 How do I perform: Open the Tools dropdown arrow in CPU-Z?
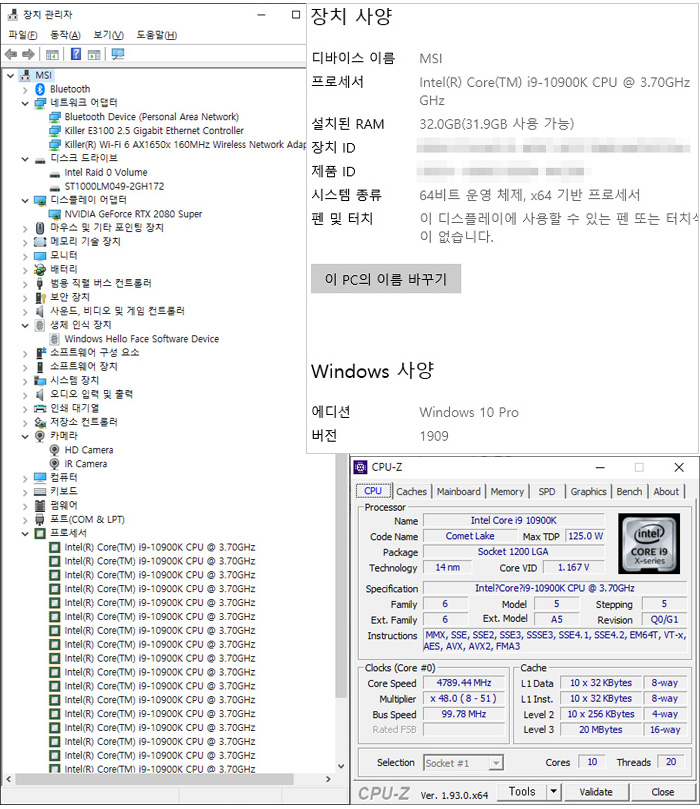[554, 791]
